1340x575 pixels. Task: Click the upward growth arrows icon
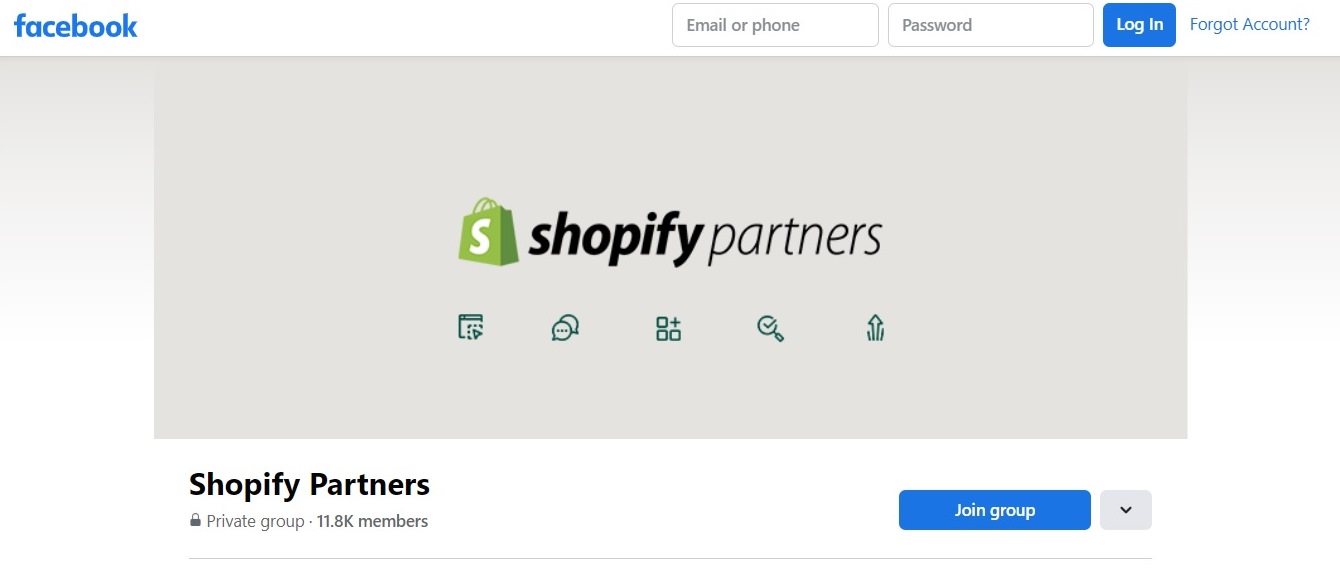click(875, 328)
